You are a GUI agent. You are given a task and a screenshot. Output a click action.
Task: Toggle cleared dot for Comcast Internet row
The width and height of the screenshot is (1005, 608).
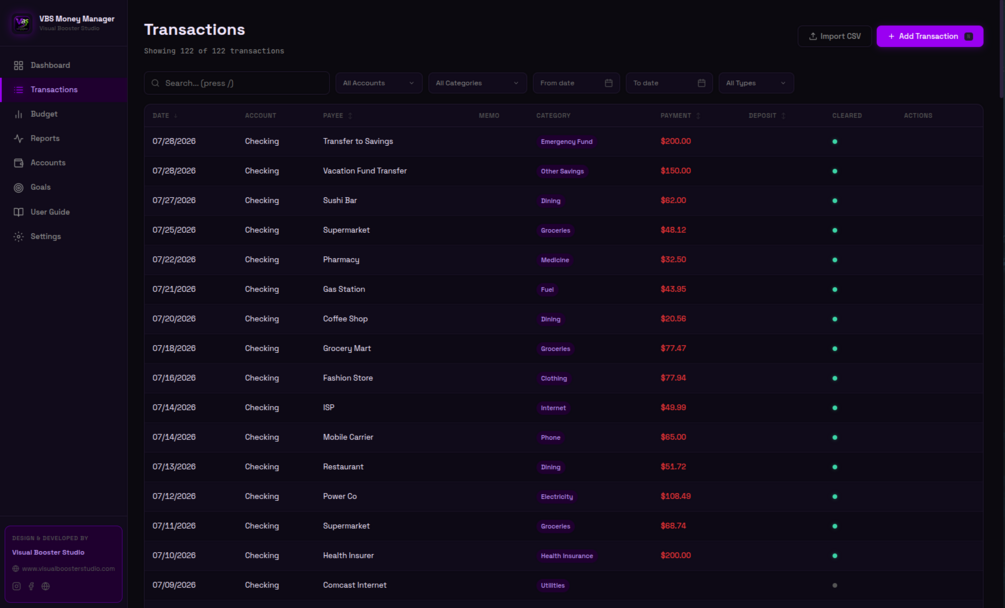tap(835, 585)
